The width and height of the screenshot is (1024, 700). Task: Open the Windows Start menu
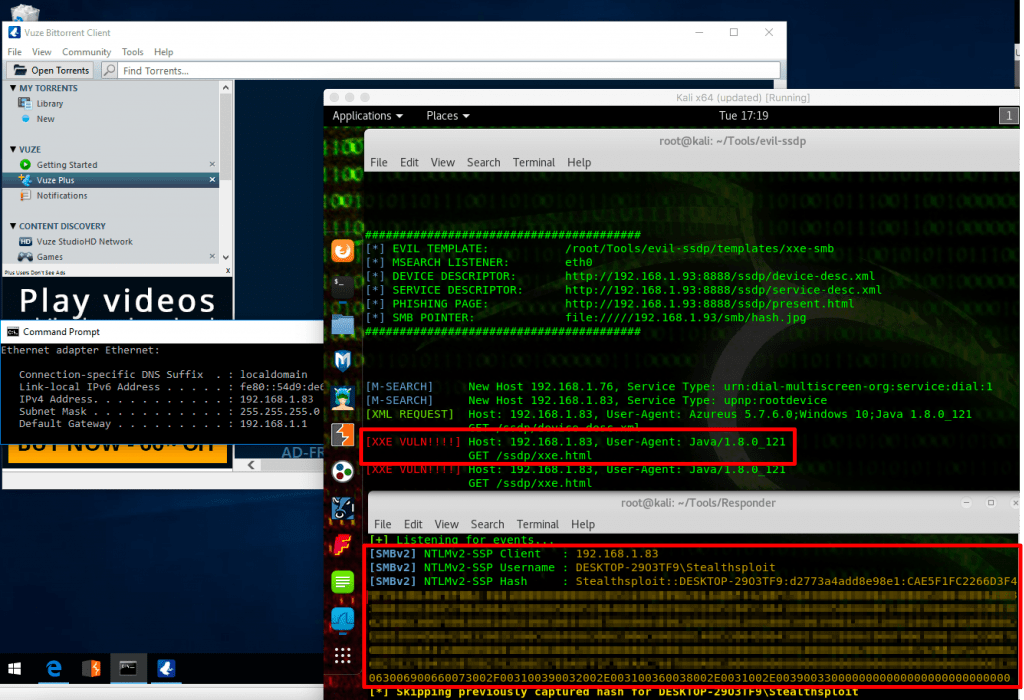[x=14, y=669]
